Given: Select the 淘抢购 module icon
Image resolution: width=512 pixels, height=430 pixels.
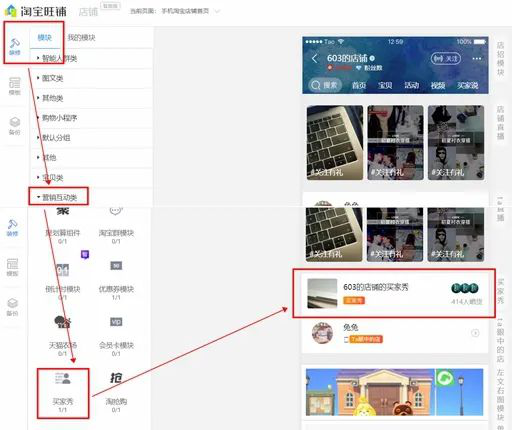Looking at the screenshot, I should (x=116, y=378).
